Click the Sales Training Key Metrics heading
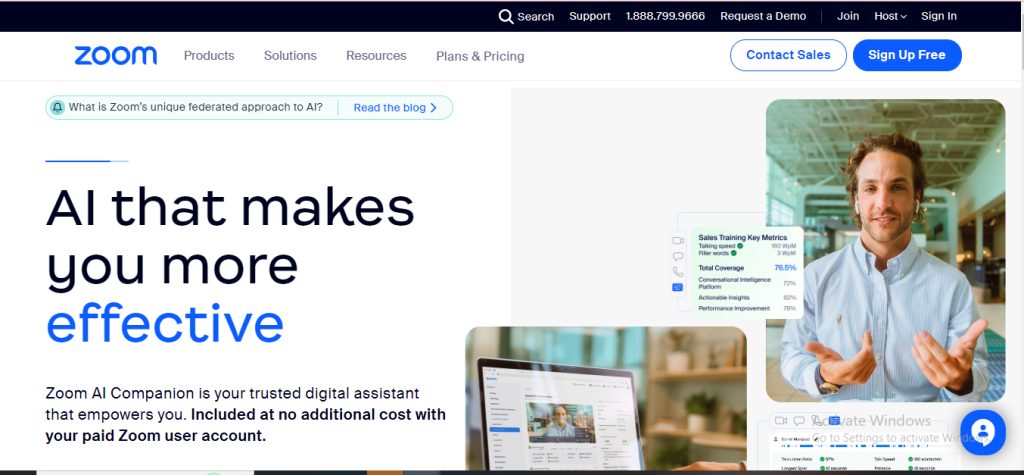Viewport: 1024px width, 475px height. click(x=743, y=237)
